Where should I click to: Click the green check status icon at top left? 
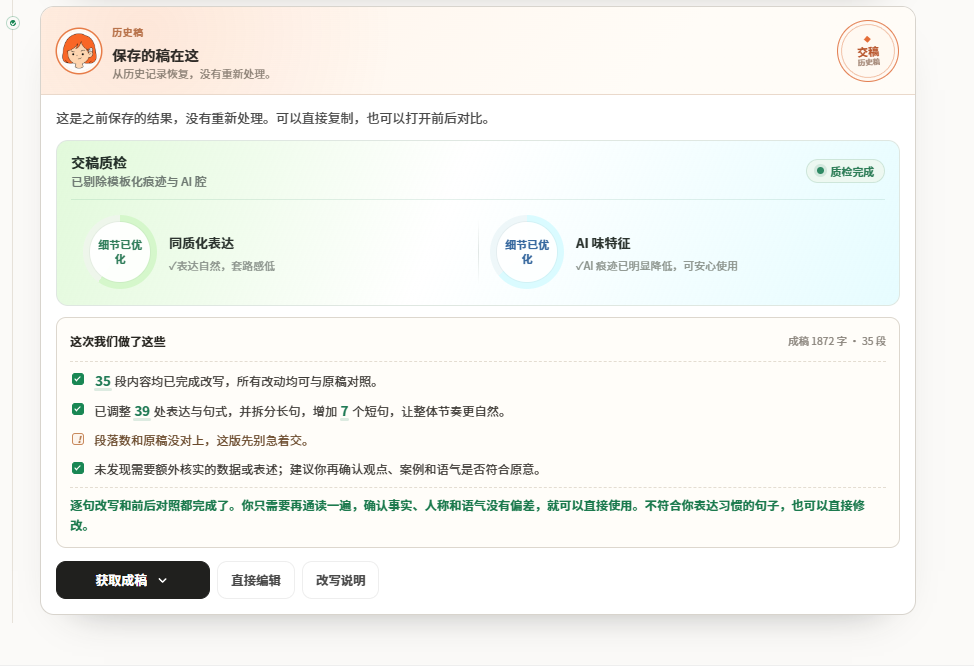13,23
